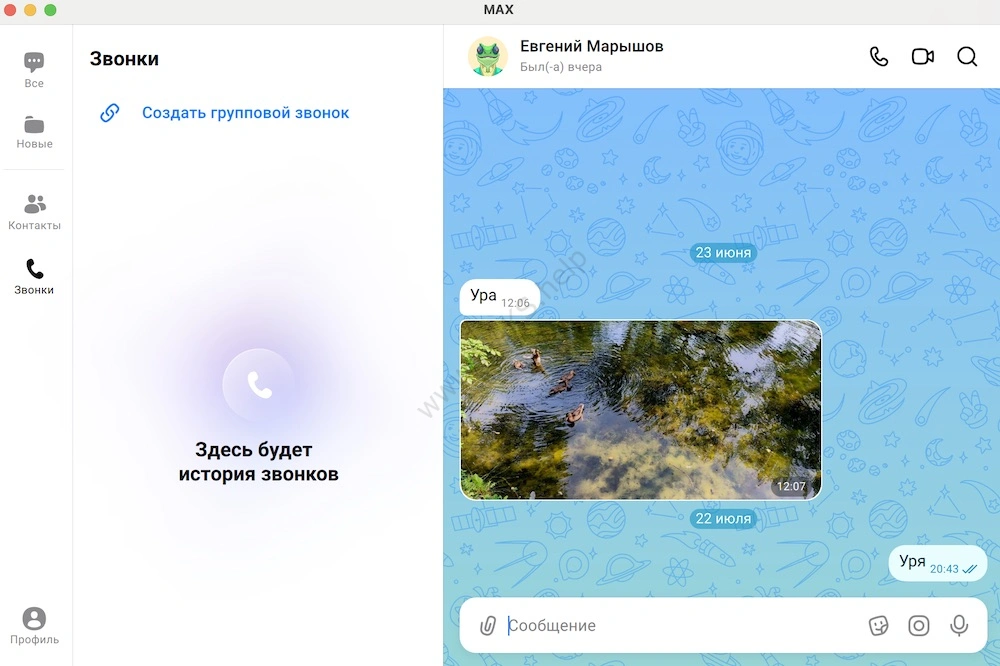Record a voice message with microphone
The image size is (1000, 666).
958,626
